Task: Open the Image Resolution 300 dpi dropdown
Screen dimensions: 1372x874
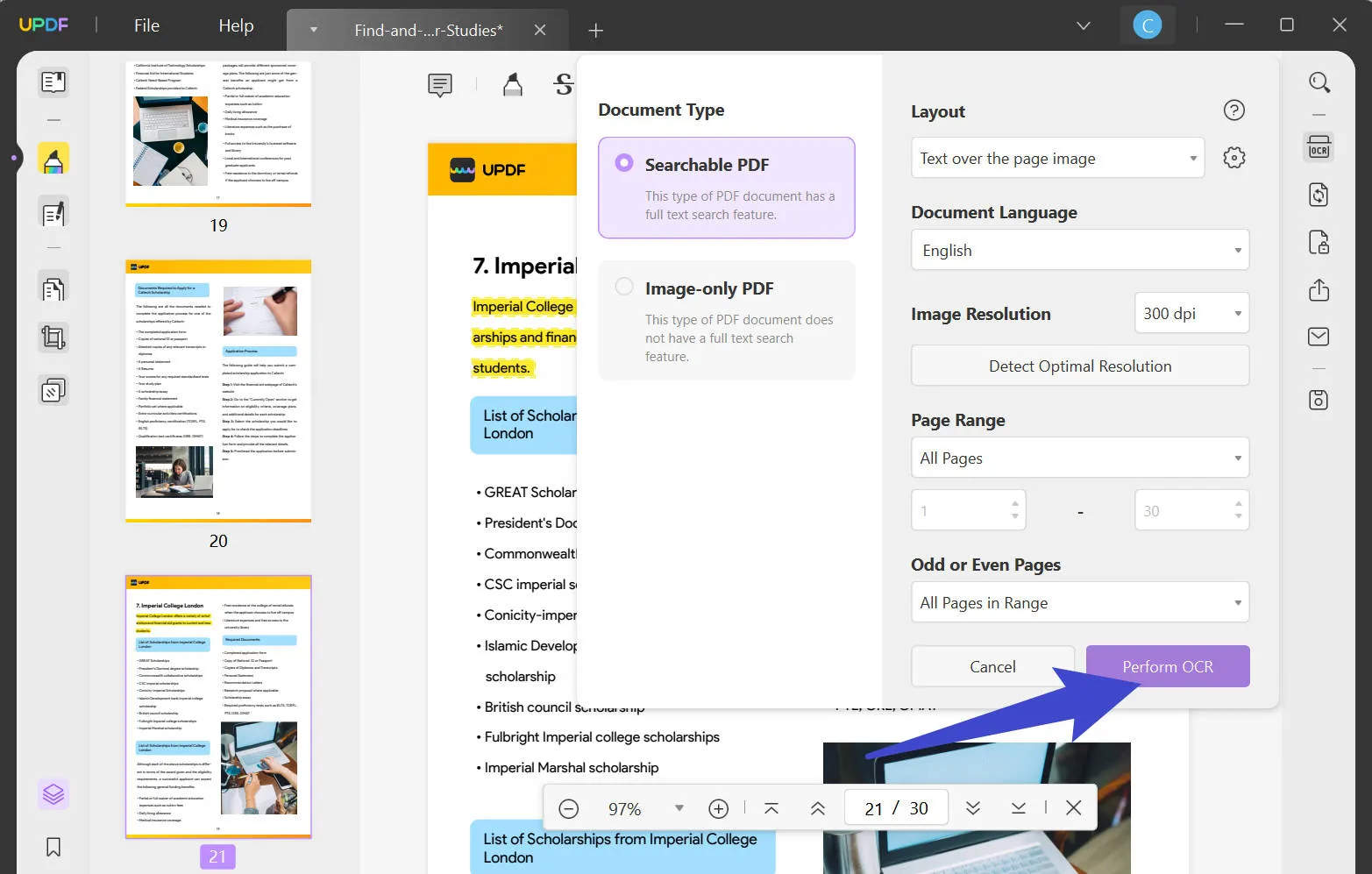Action: 1192,314
